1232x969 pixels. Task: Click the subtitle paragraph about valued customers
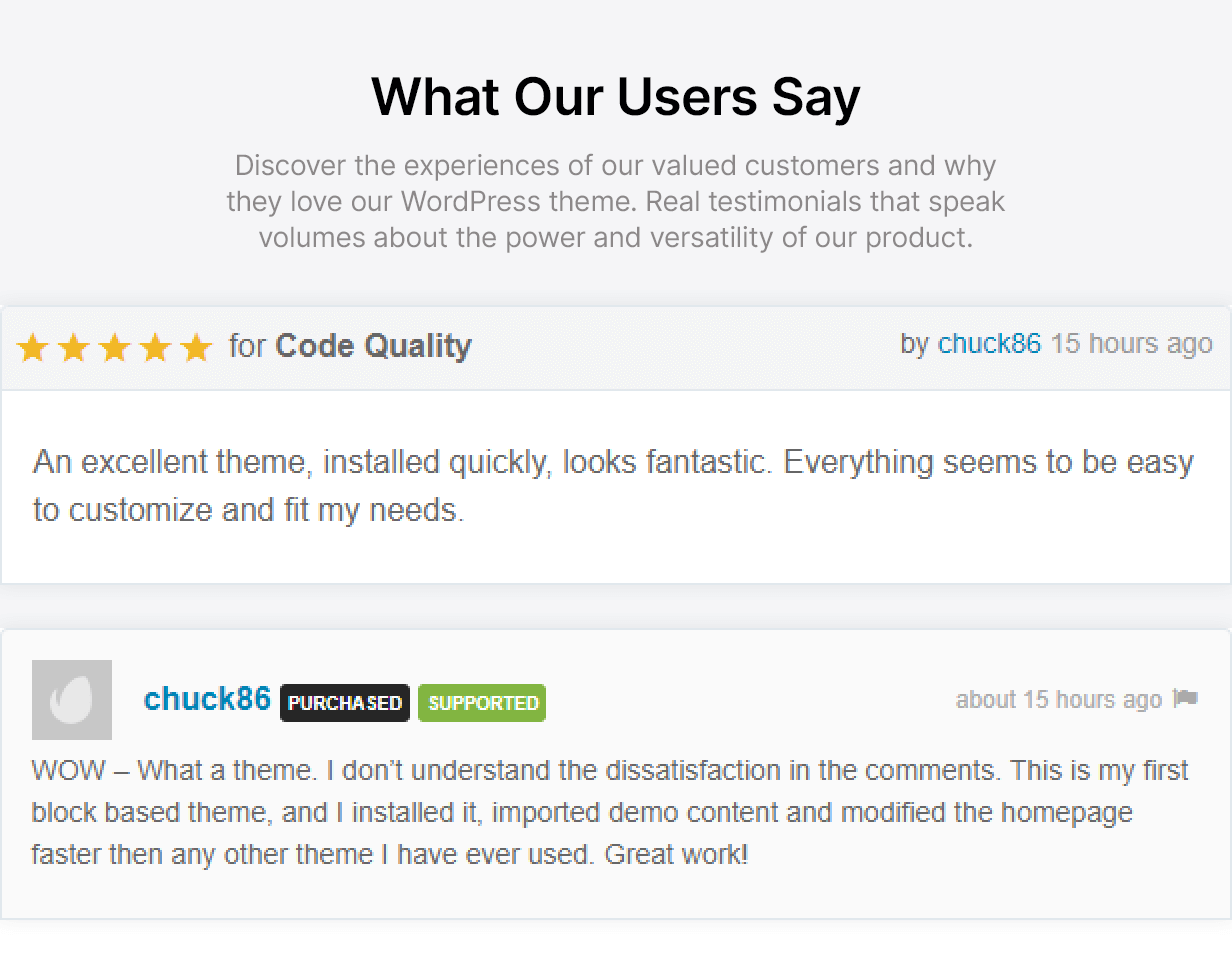click(x=615, y=202)
